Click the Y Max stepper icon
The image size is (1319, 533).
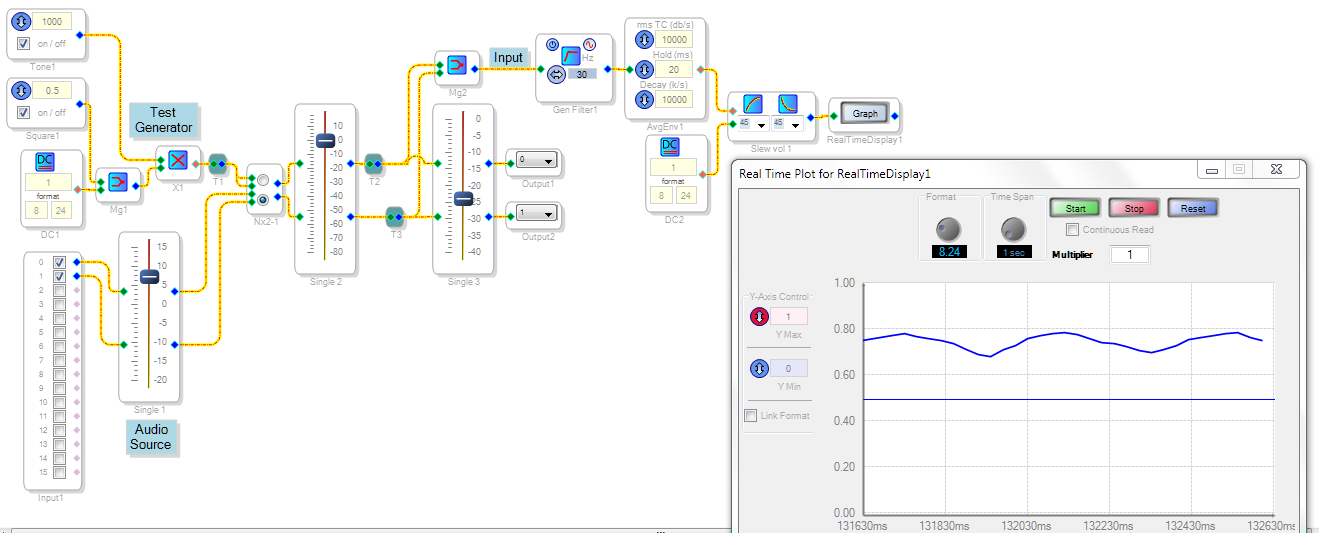[x=759, y=317]
